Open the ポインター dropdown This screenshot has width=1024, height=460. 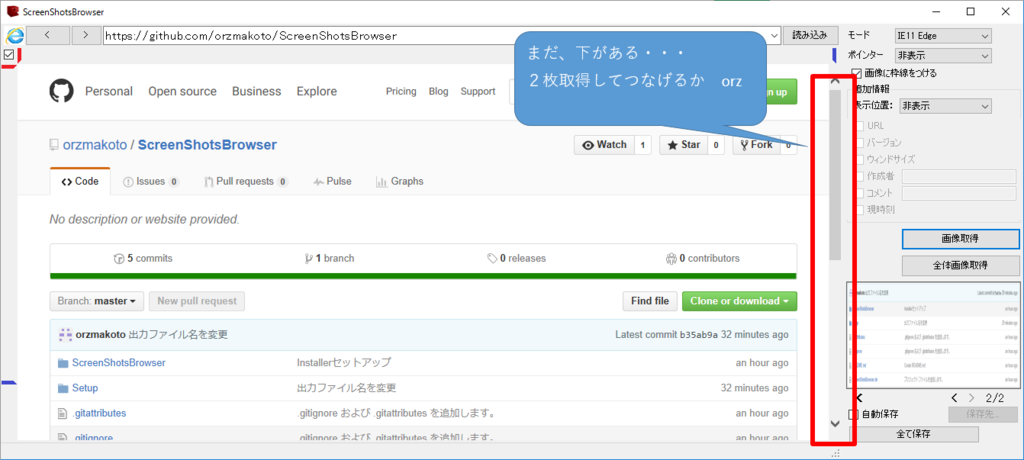point(943,56)
